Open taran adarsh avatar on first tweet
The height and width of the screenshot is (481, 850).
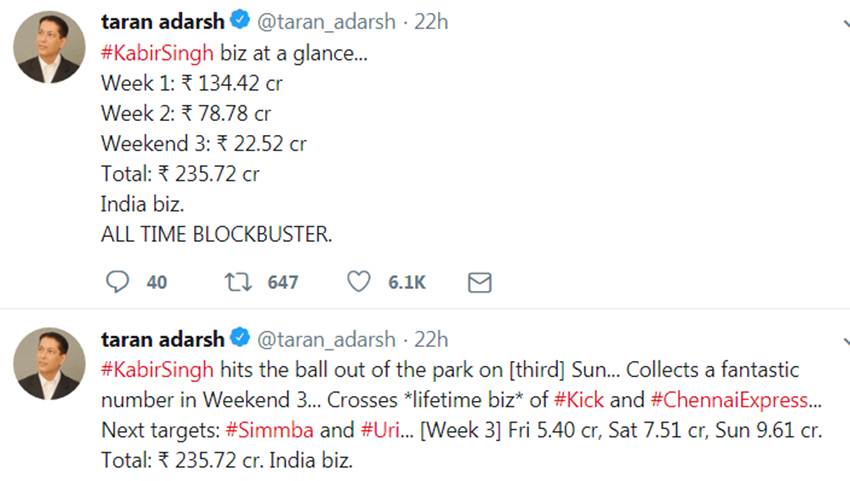pyautogui.click(x=48, y=47)
